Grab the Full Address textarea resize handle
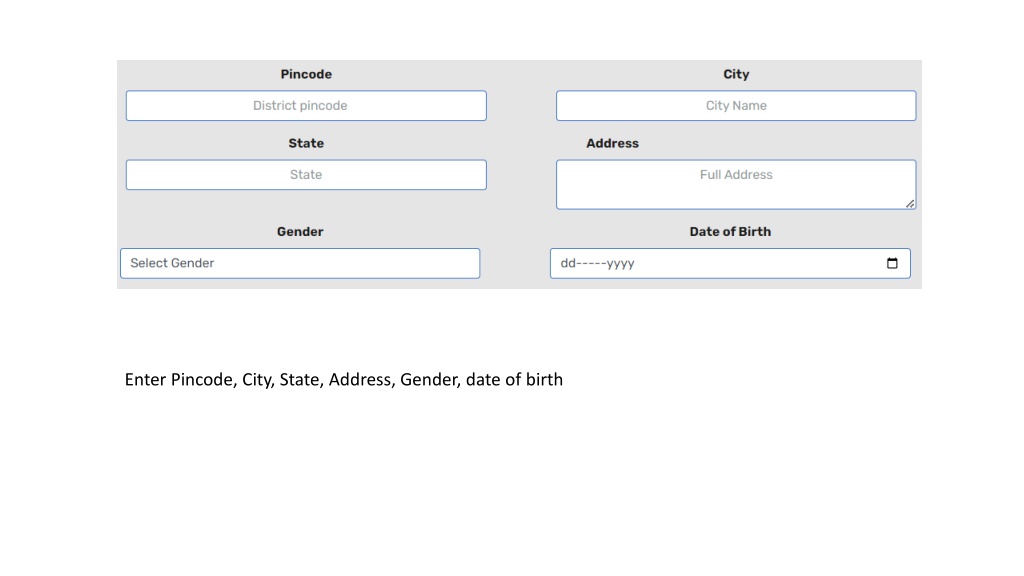This screenshot has width=1024, height=576. pyautogui.click(x=910, y=204)
